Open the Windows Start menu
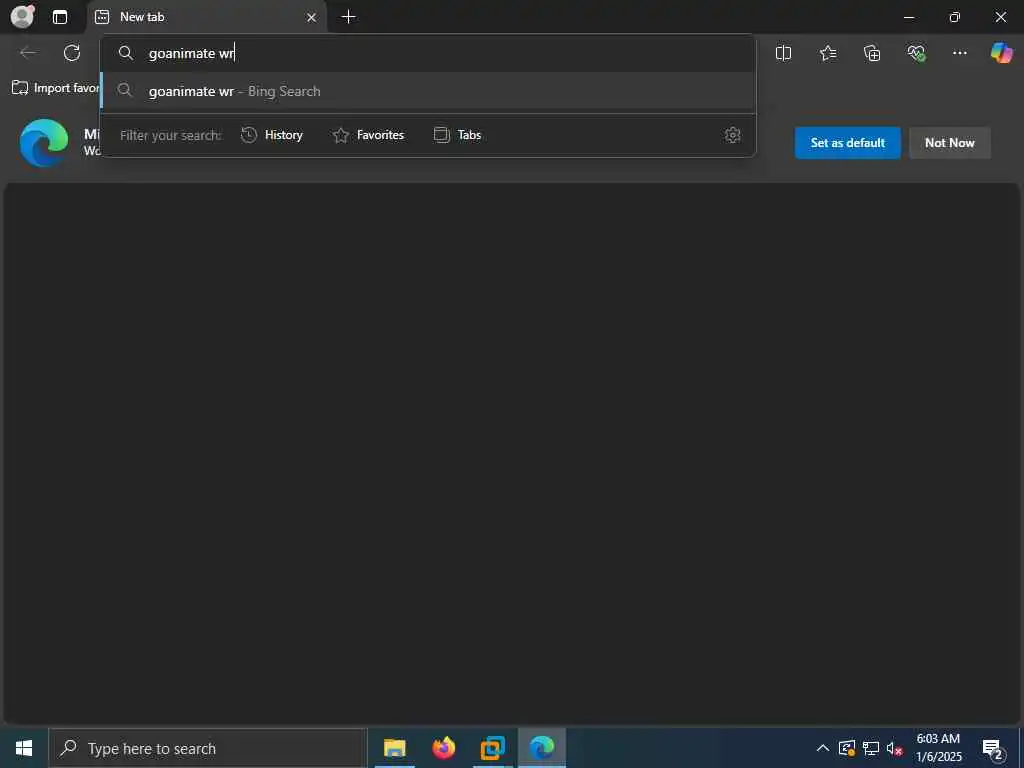Viewport: 1024px width, 768px height. click(24, 748)
